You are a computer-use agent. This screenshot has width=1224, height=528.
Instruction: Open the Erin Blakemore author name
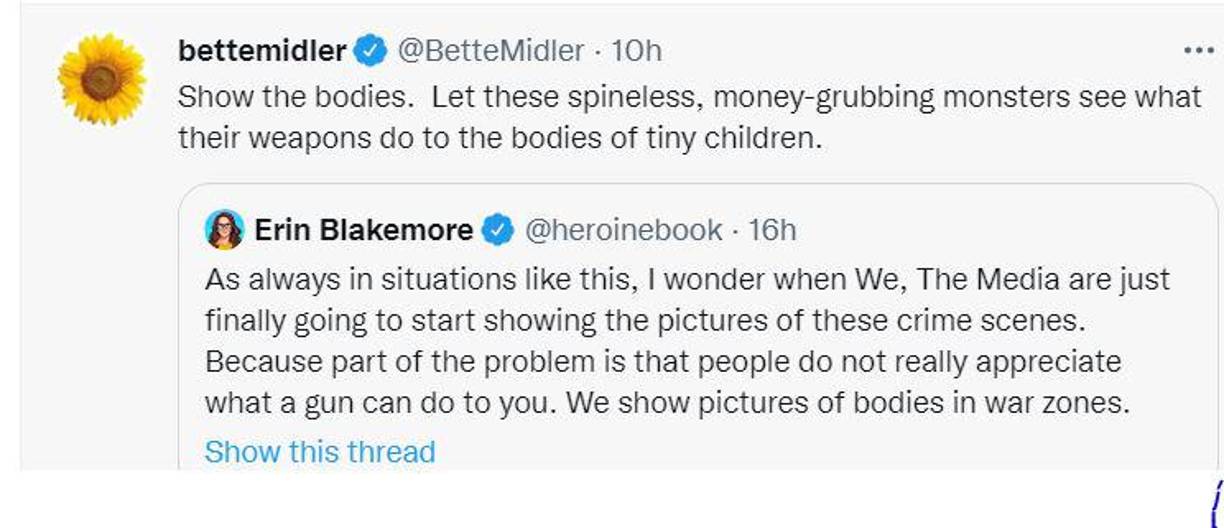pos(364,231)
